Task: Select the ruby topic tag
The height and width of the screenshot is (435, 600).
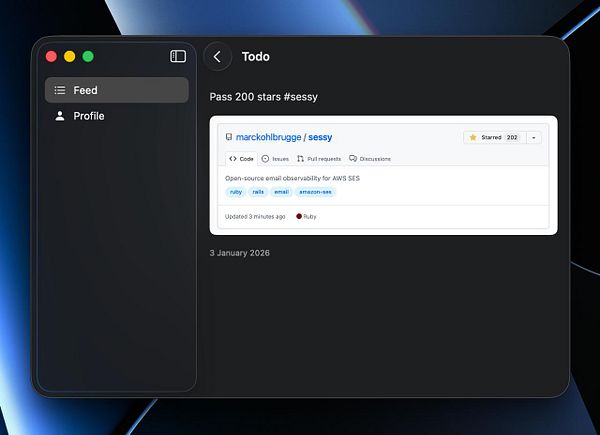Action: coord(236,192)
